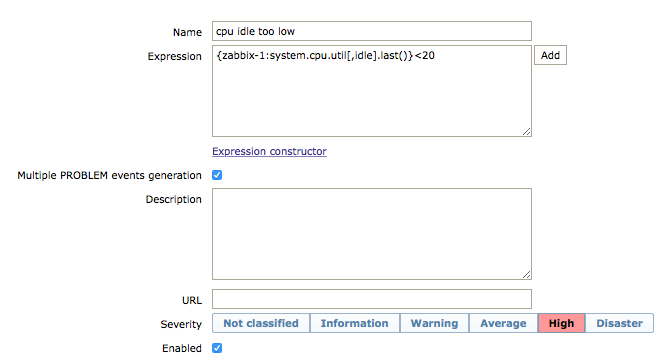Click the Name label
The height and width of the screenshot is (364, 664).
[x=187, y=32]
